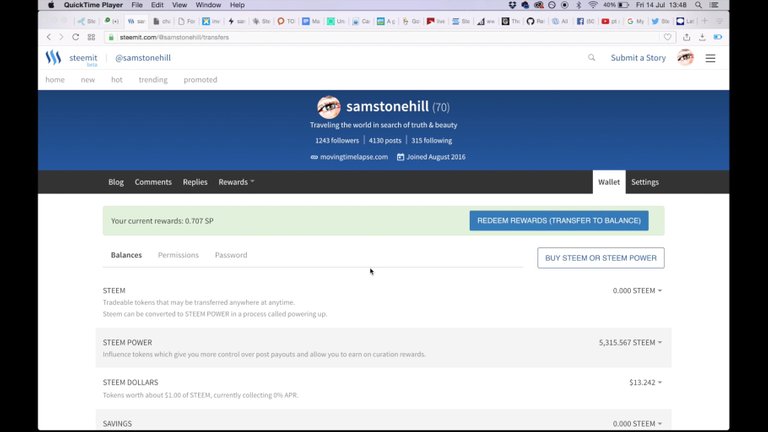This screenshot has width=768, height=432.
Task: Switch to the YouTube tab
Action: [x=610, y=21]
